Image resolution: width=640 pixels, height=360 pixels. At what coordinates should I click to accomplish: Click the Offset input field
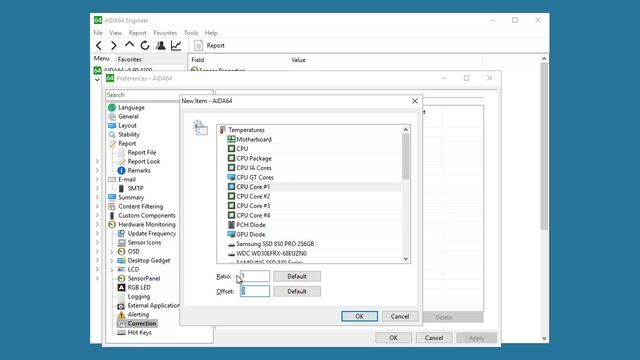click(x=255, y=291)
